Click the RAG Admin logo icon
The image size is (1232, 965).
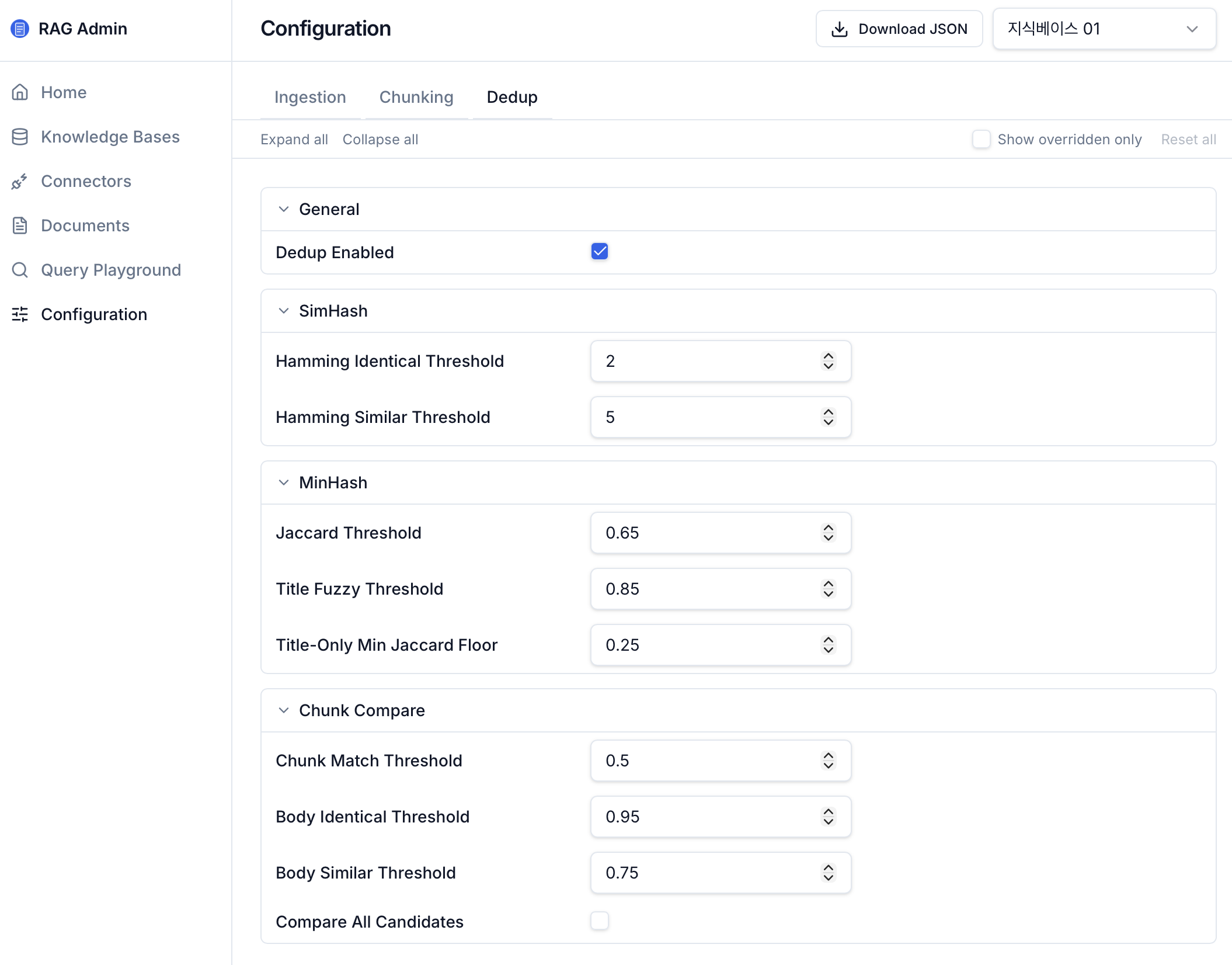(x=20, y=29)
